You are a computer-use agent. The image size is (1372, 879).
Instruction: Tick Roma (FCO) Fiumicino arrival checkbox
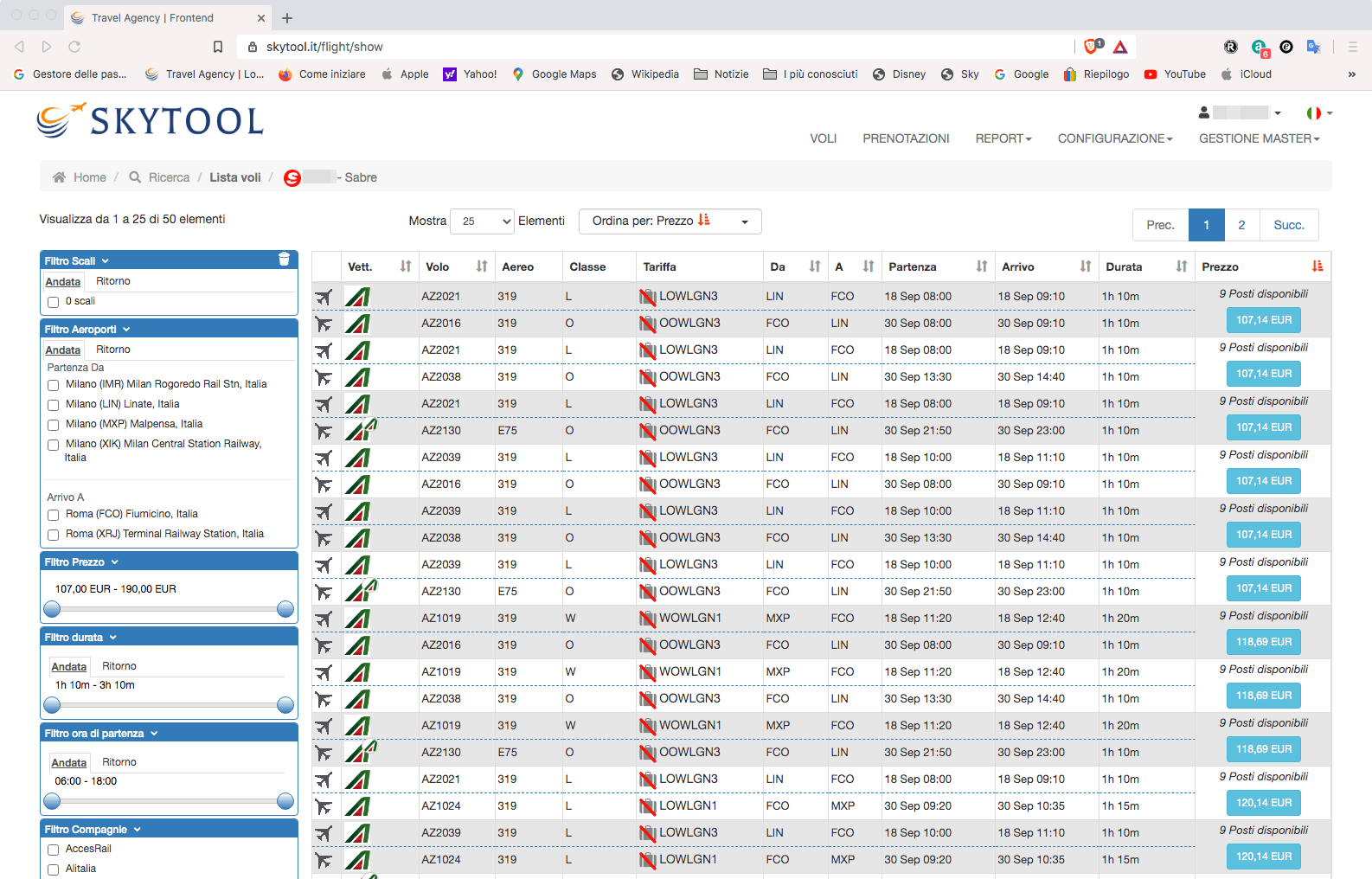coord(54,515)
